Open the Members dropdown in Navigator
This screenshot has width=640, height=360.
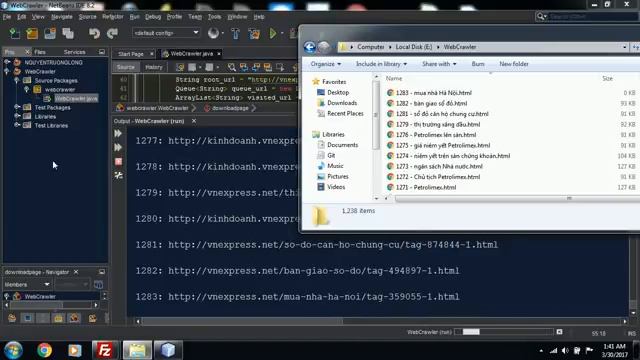point(27,284)
